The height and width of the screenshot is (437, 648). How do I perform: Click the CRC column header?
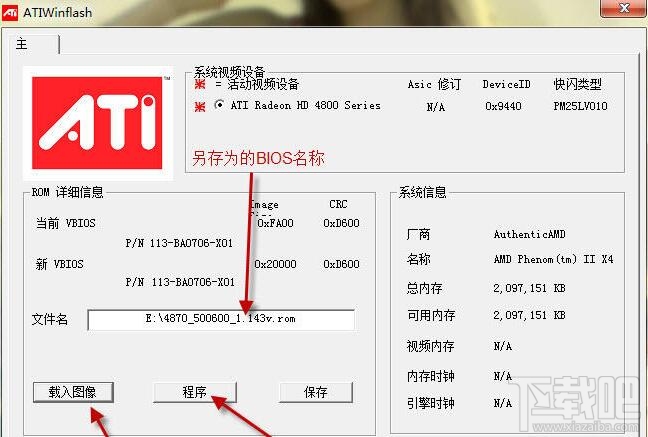click(338, 204)
